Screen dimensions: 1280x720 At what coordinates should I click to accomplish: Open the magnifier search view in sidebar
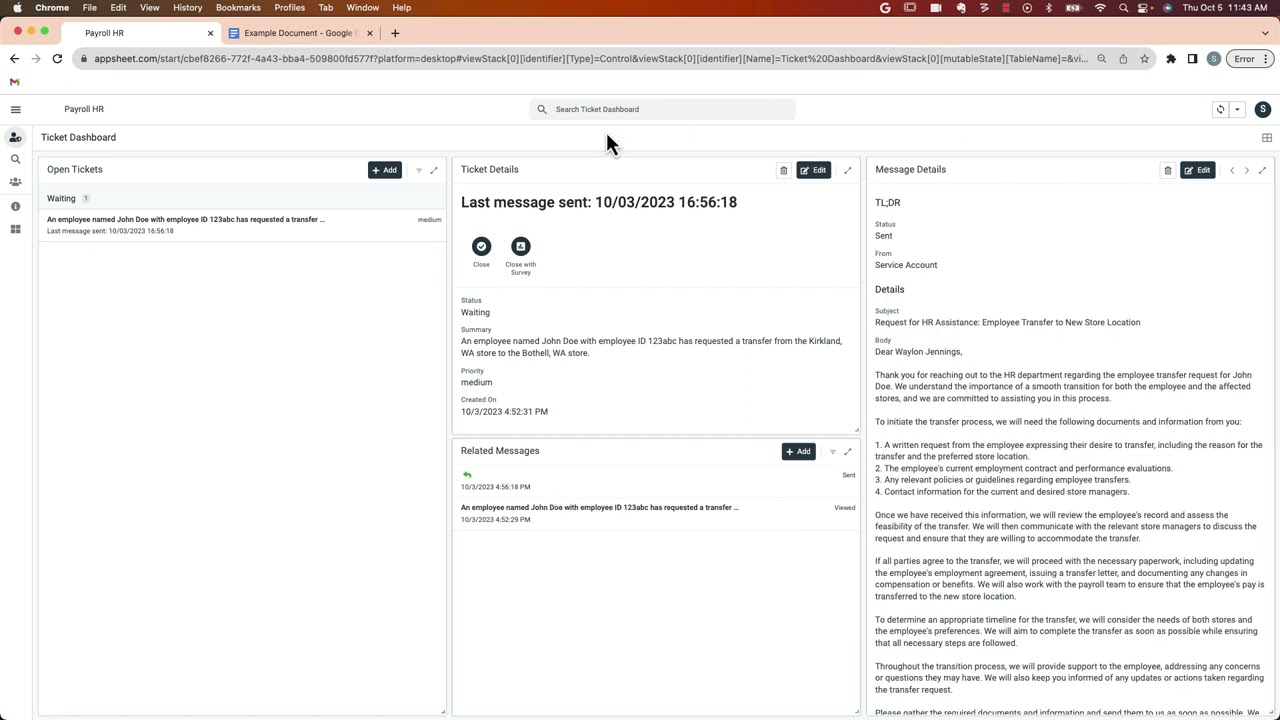pos(15,159)
